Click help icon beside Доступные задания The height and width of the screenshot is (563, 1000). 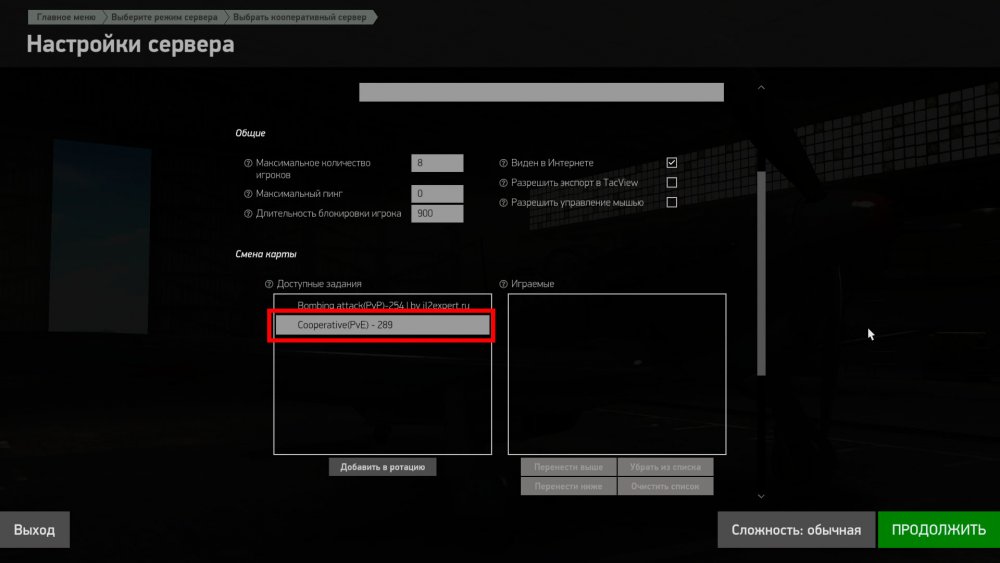click(268, 284)
